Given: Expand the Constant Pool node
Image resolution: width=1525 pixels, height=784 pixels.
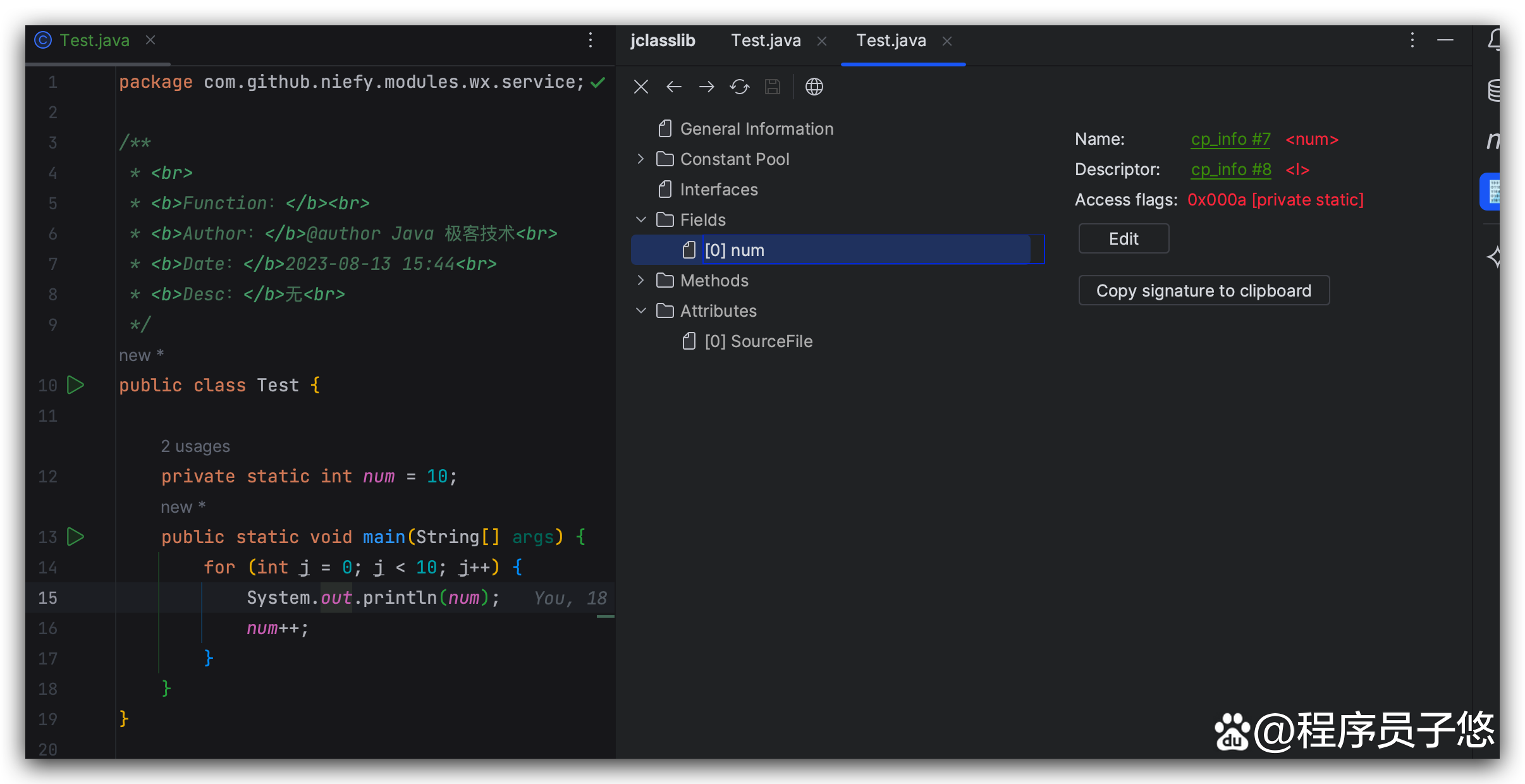Looking at the screenshot, I should [640, 159].
